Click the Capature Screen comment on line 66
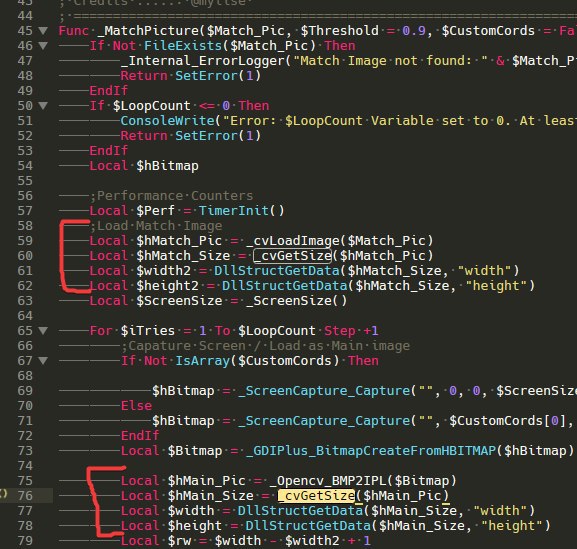 (265, 346)
